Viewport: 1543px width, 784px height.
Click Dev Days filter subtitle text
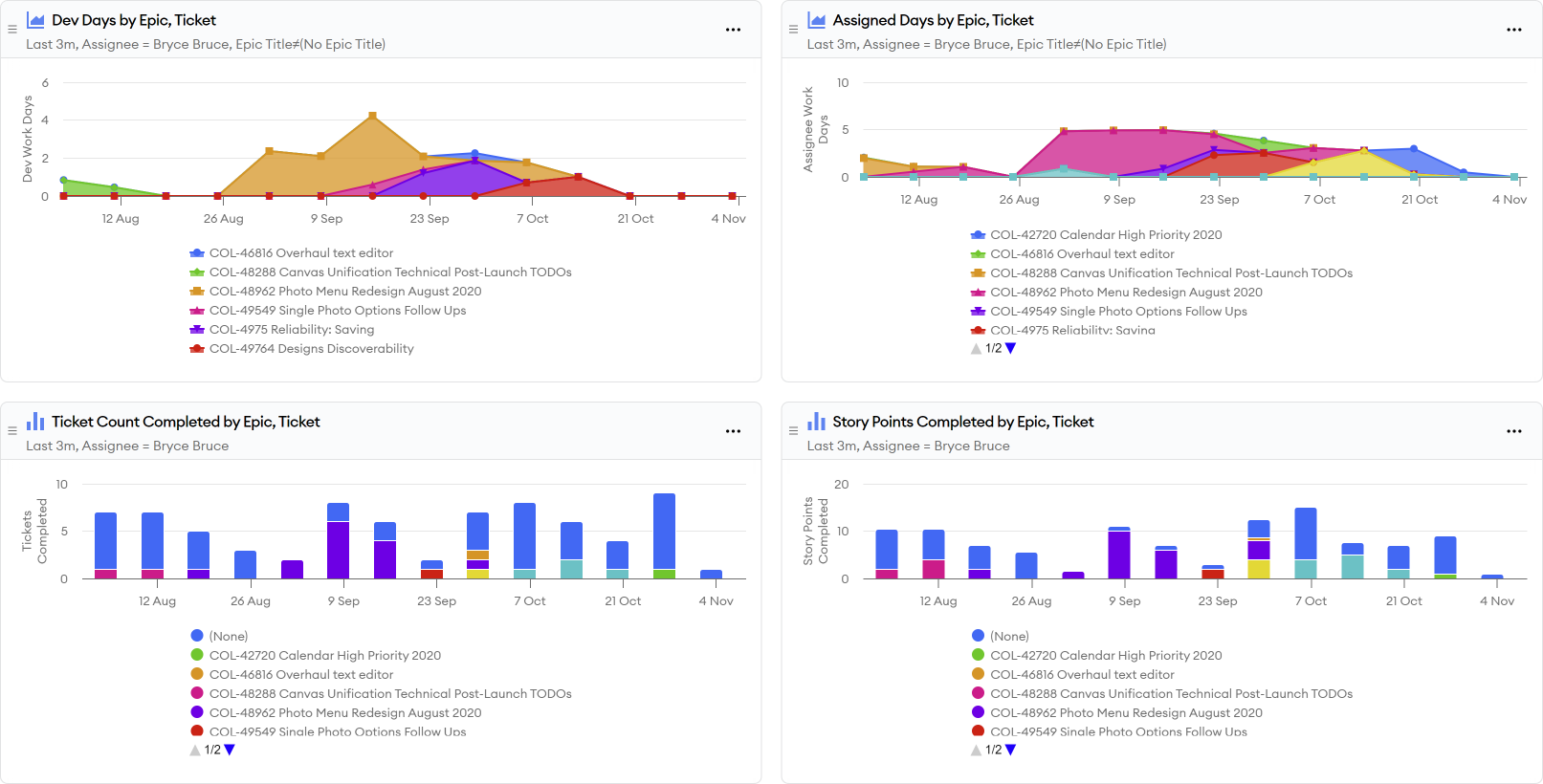[x=206, y=45]
